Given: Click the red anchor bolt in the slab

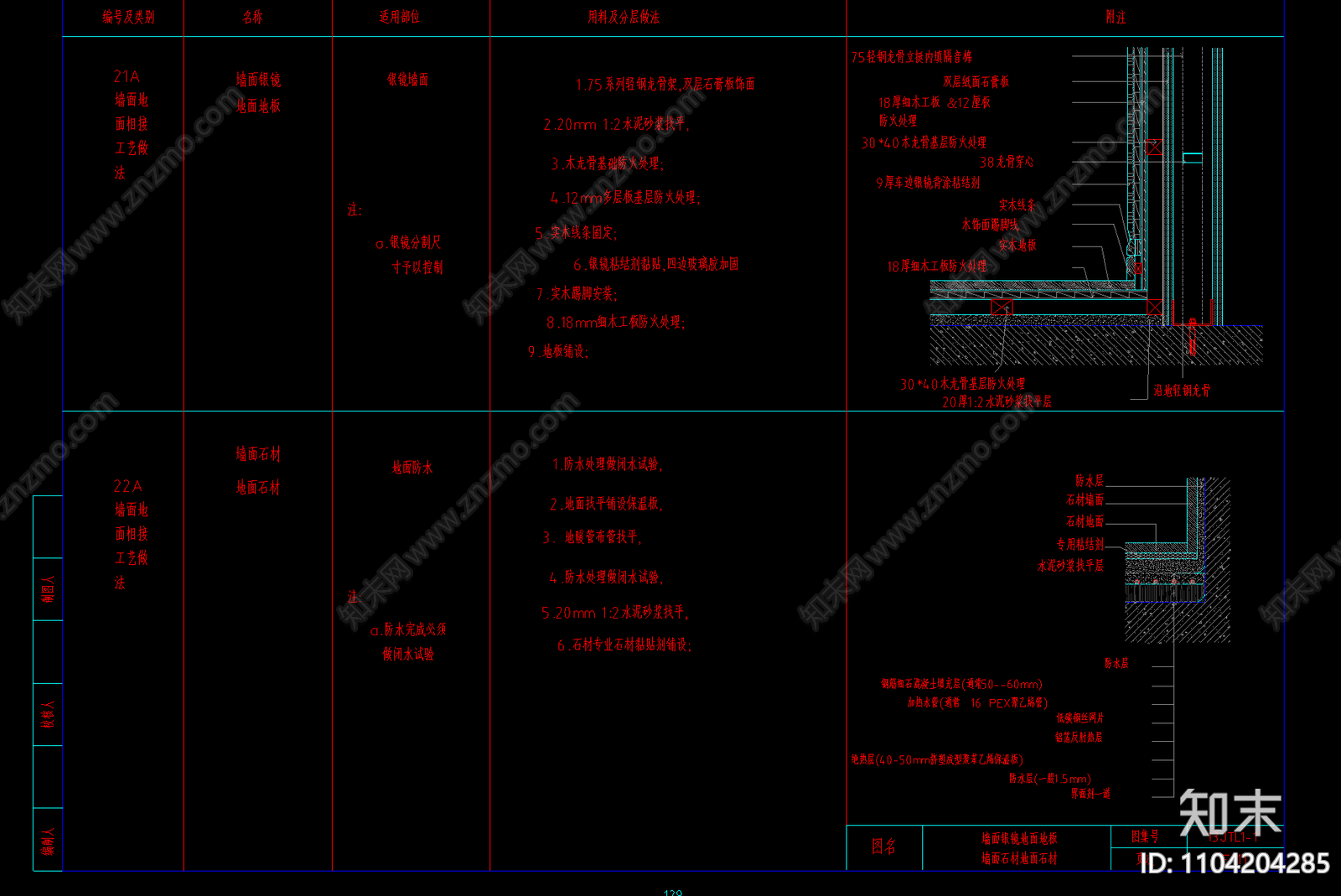Looking at the screenshot, I should tap(1192, 337).
